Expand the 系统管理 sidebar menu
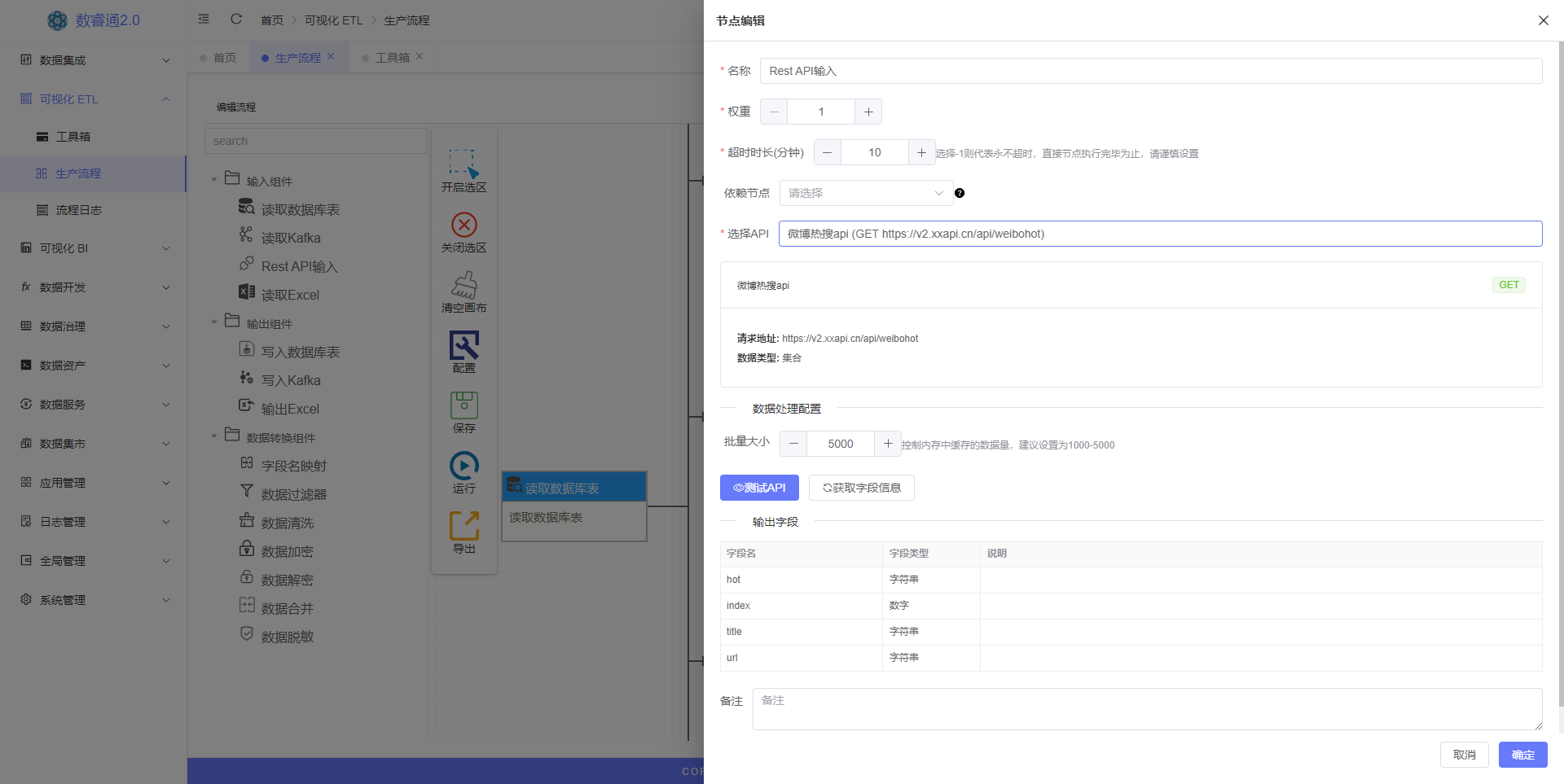 coord(94,600)
